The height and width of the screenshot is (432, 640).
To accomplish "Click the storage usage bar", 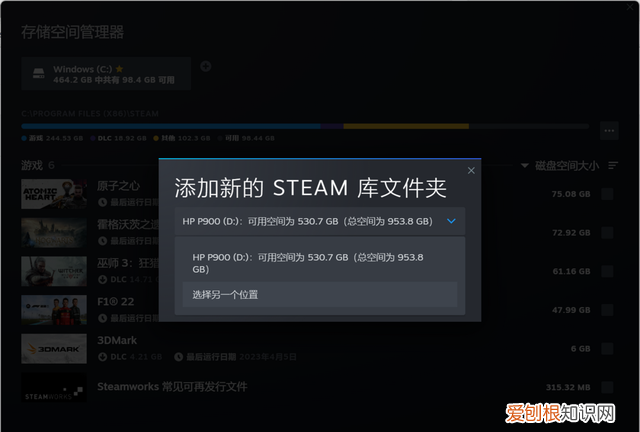I will (x=305, y=127).
